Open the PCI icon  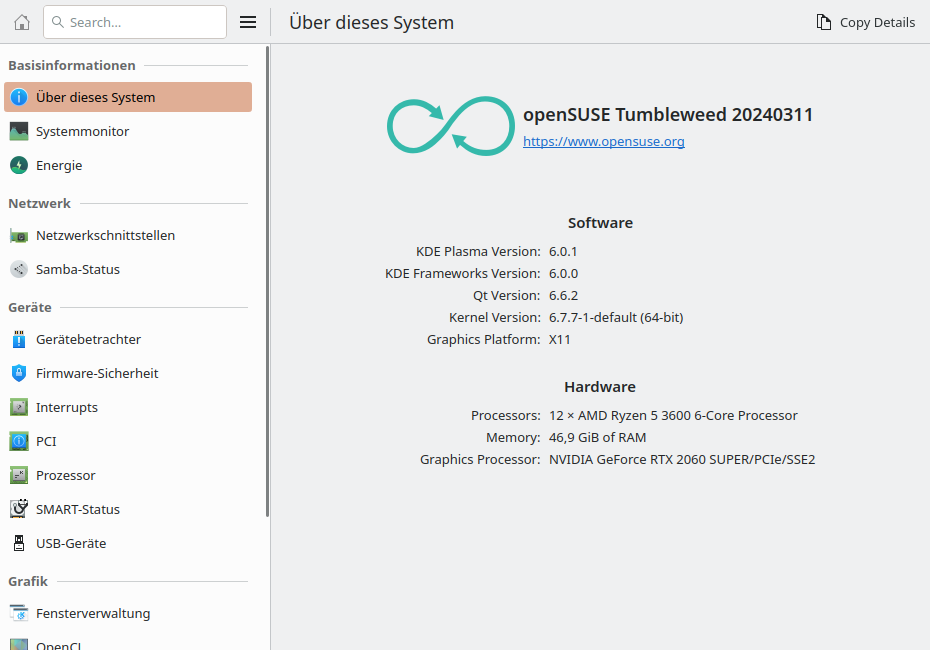point(19,441)
